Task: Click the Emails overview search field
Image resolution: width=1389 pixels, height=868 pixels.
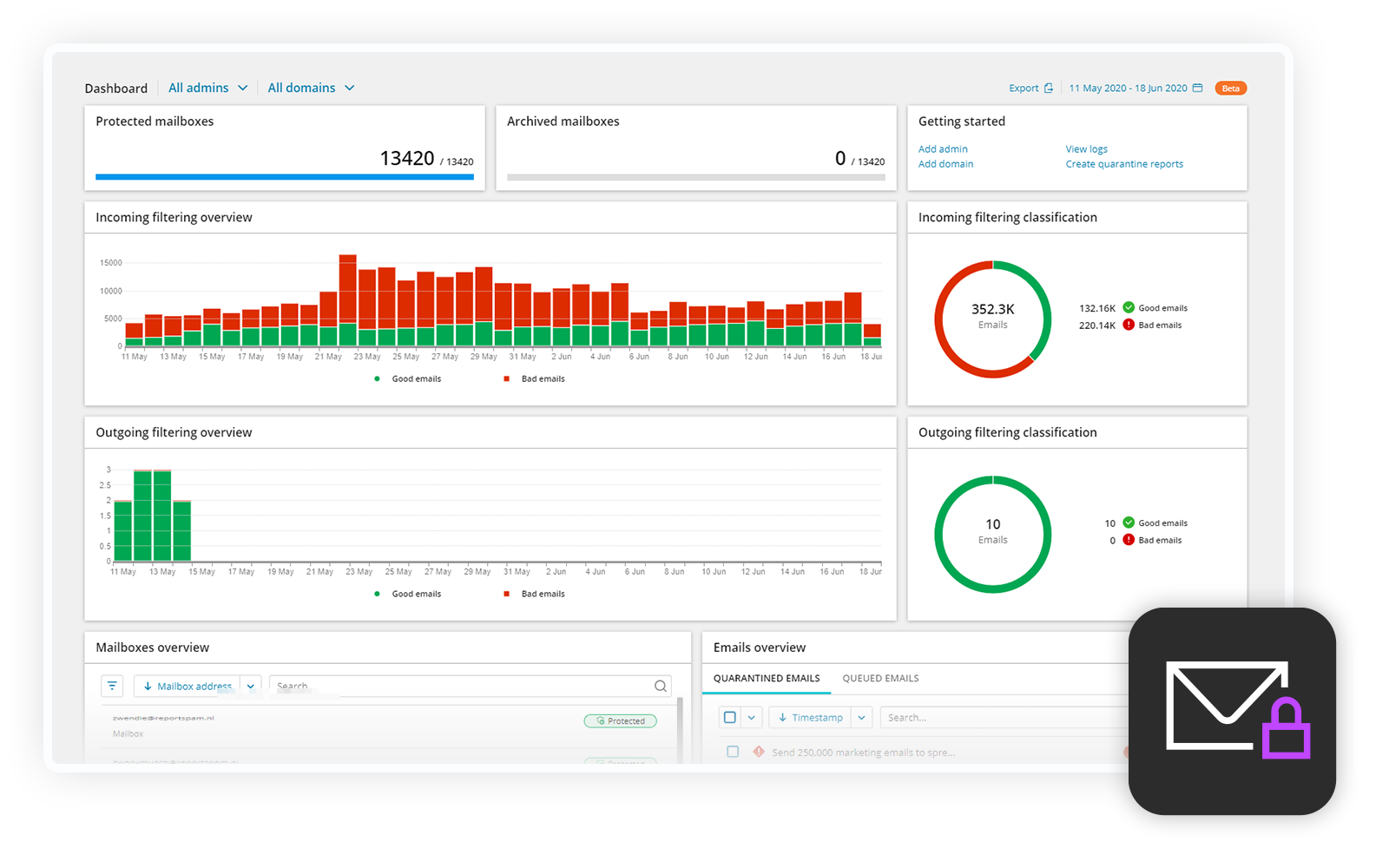Action: pos(998,717)
